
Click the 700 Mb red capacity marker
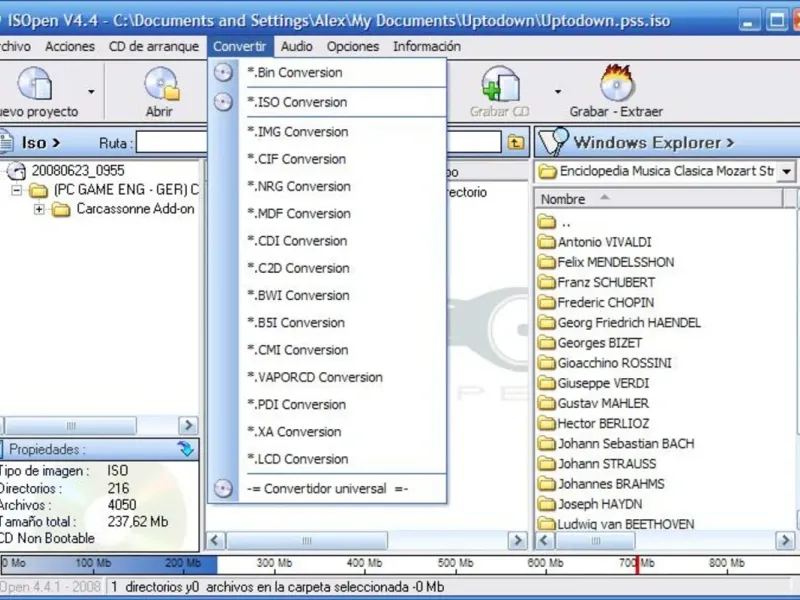(x=637, y=565)
